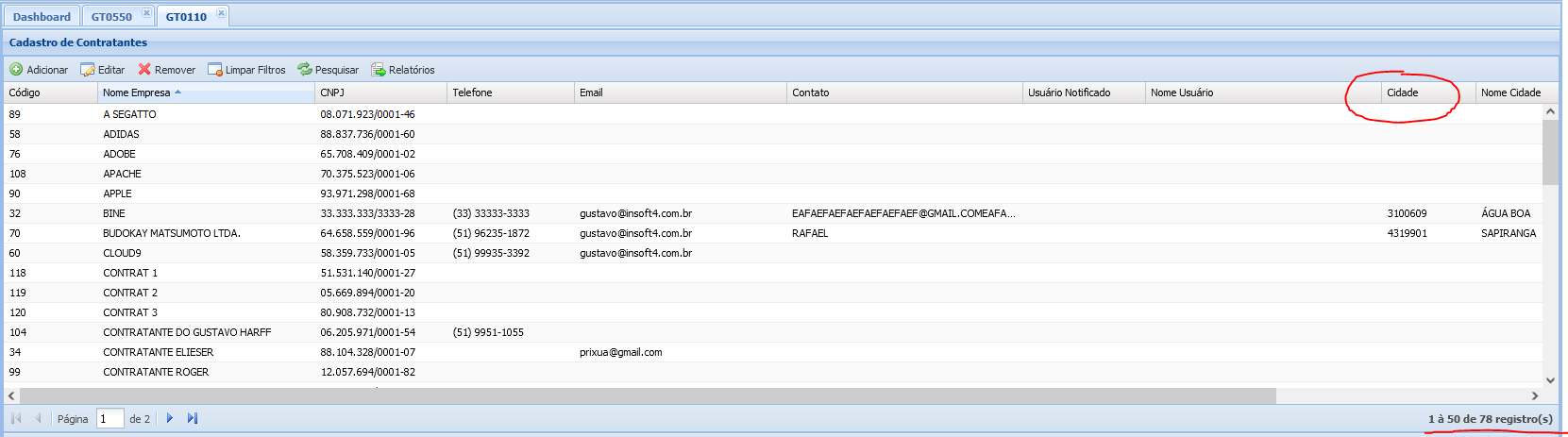Click the Cidade column header
The height and width of the screenshot is (437, 1568).
click(1428, 92)
